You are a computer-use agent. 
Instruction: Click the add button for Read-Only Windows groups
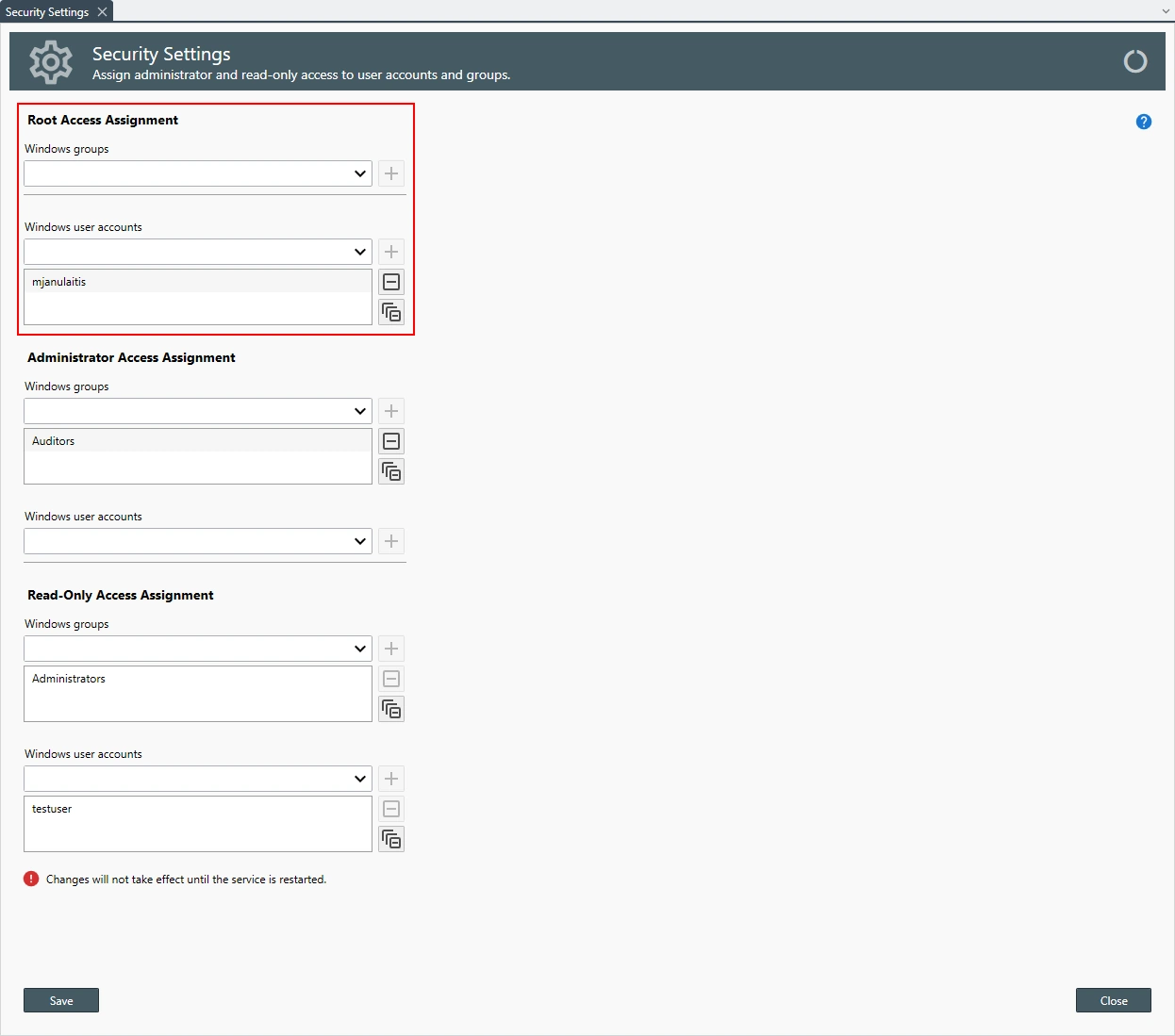[391, 649]
